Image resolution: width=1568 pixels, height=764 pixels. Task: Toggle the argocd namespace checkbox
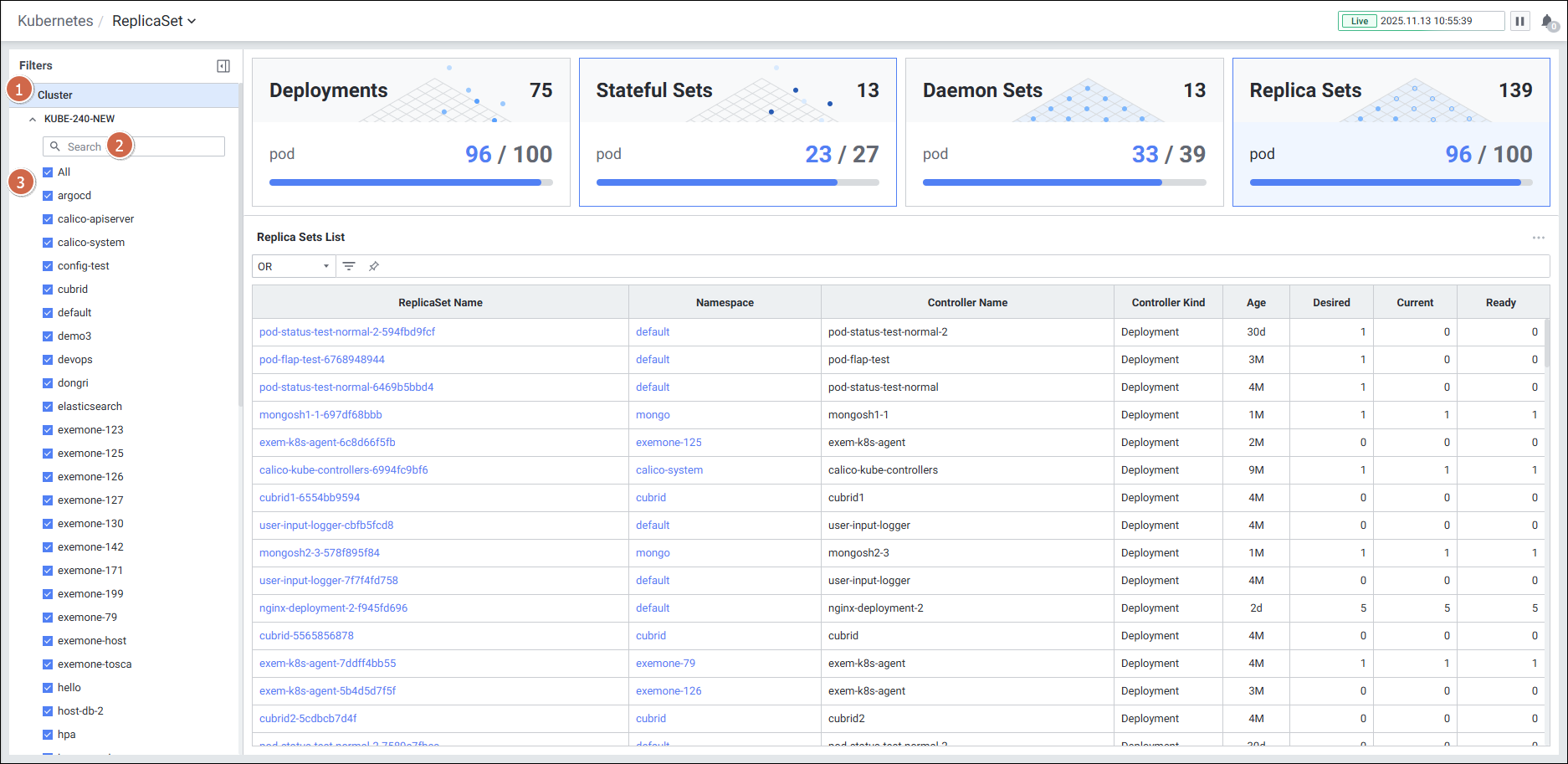(x=48, y=196)
